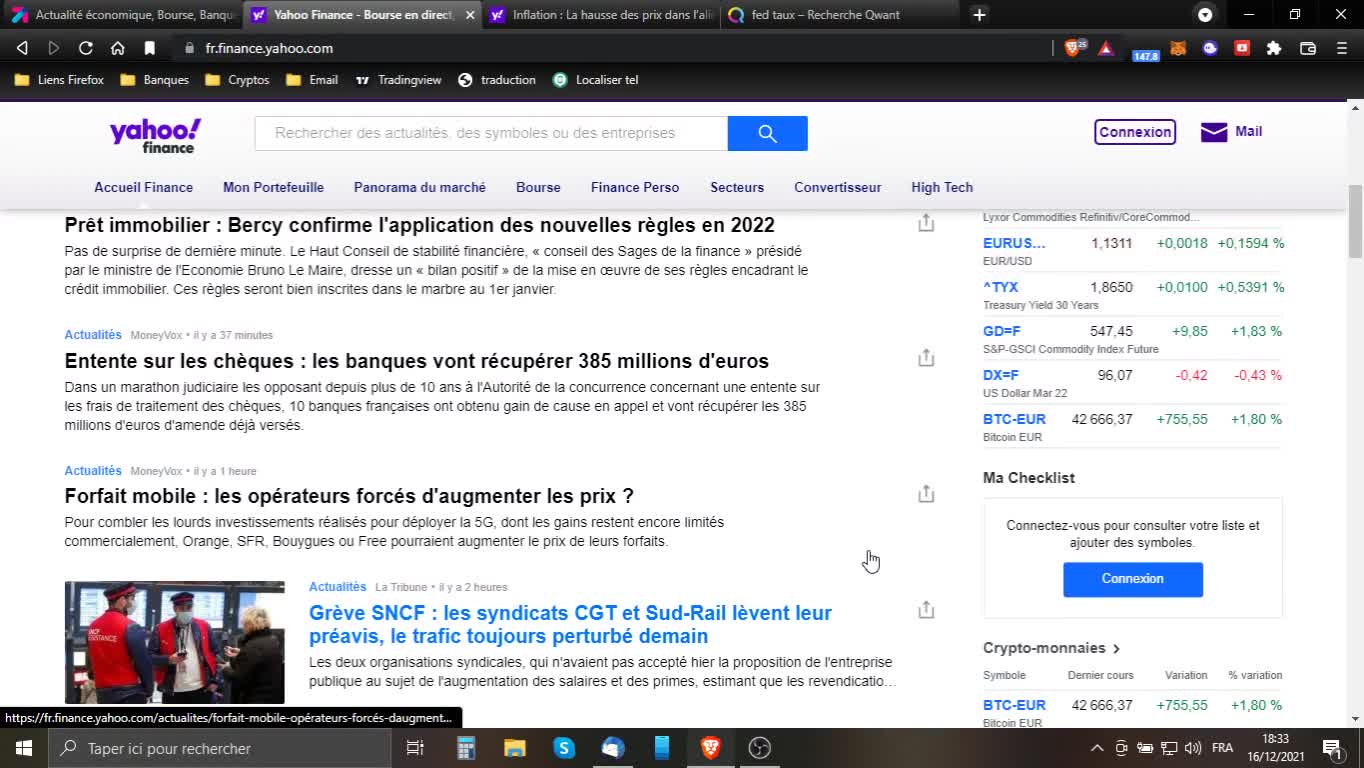Open the new tab plus button
Viewport: 1364px width, 768px height.
980,15
